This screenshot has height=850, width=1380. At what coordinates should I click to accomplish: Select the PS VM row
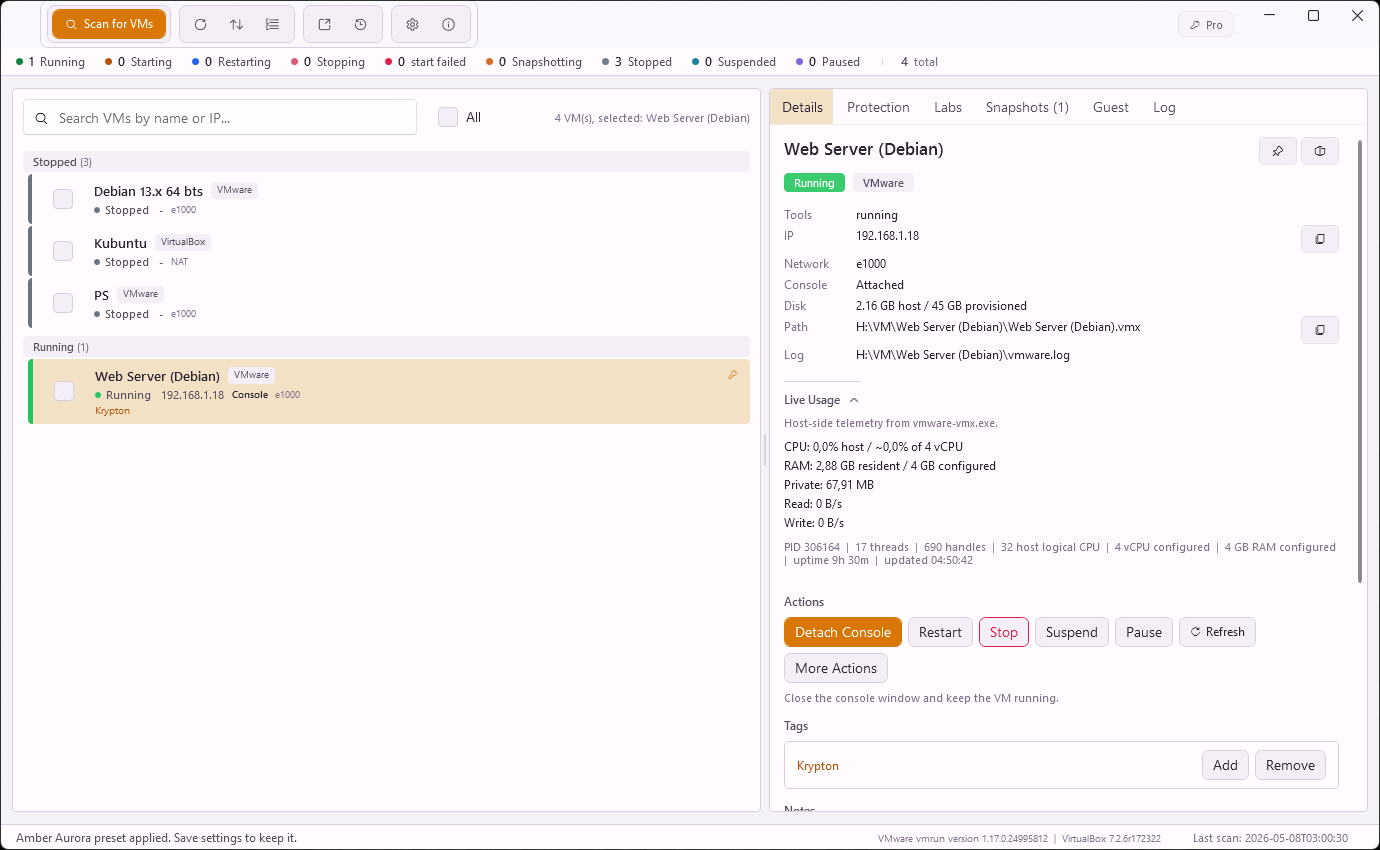click(390, 303)
